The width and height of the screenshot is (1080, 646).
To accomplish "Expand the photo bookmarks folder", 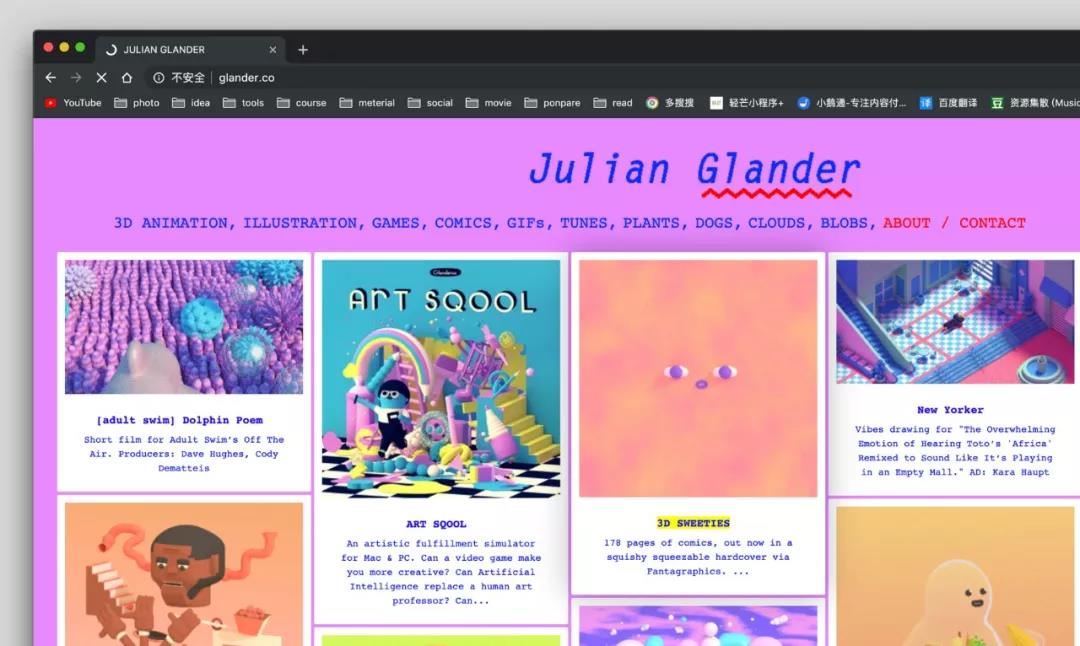I will click(x=136, y=103).
